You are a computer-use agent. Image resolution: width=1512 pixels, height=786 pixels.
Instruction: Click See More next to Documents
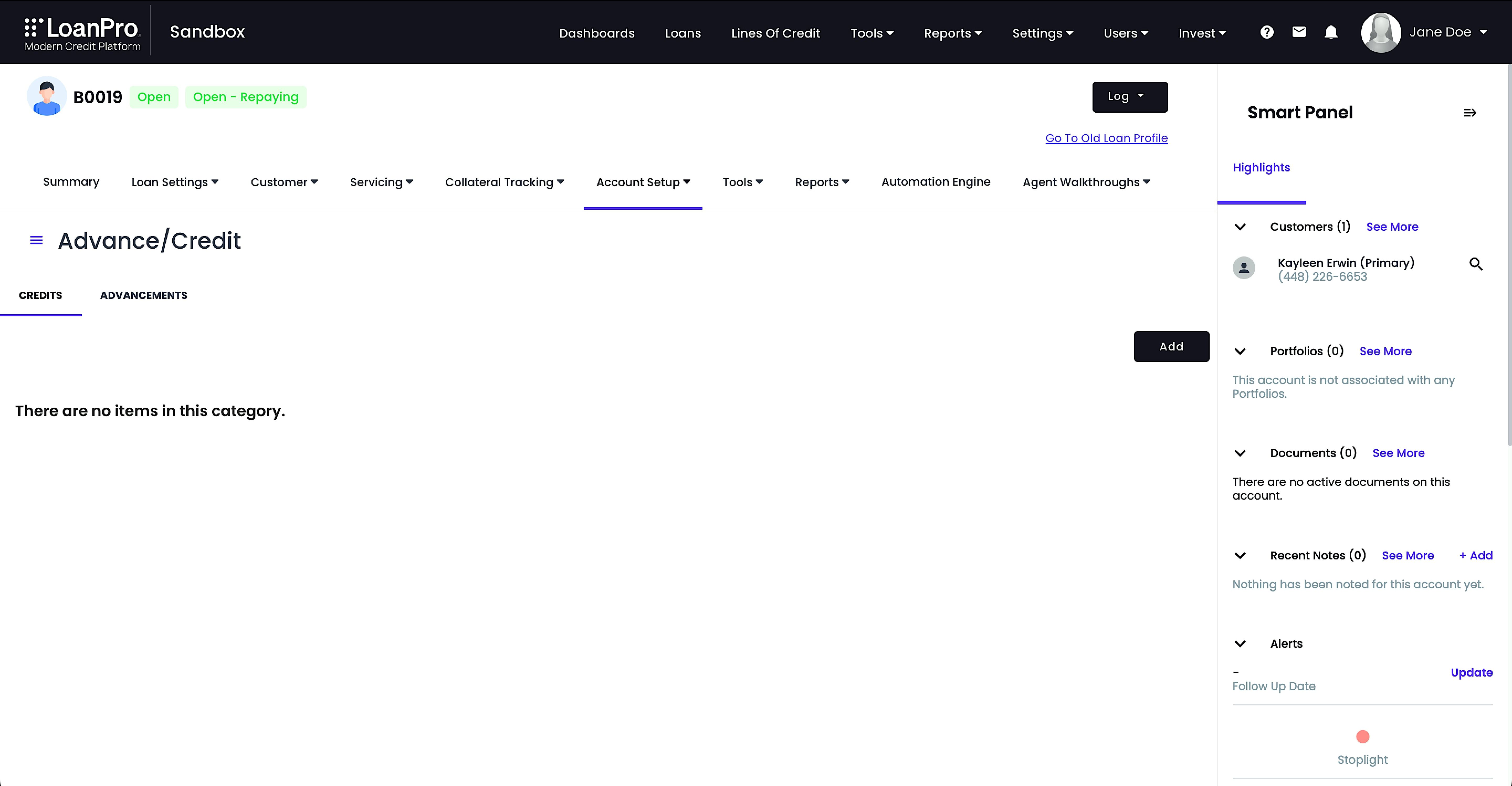(1398, 453)
